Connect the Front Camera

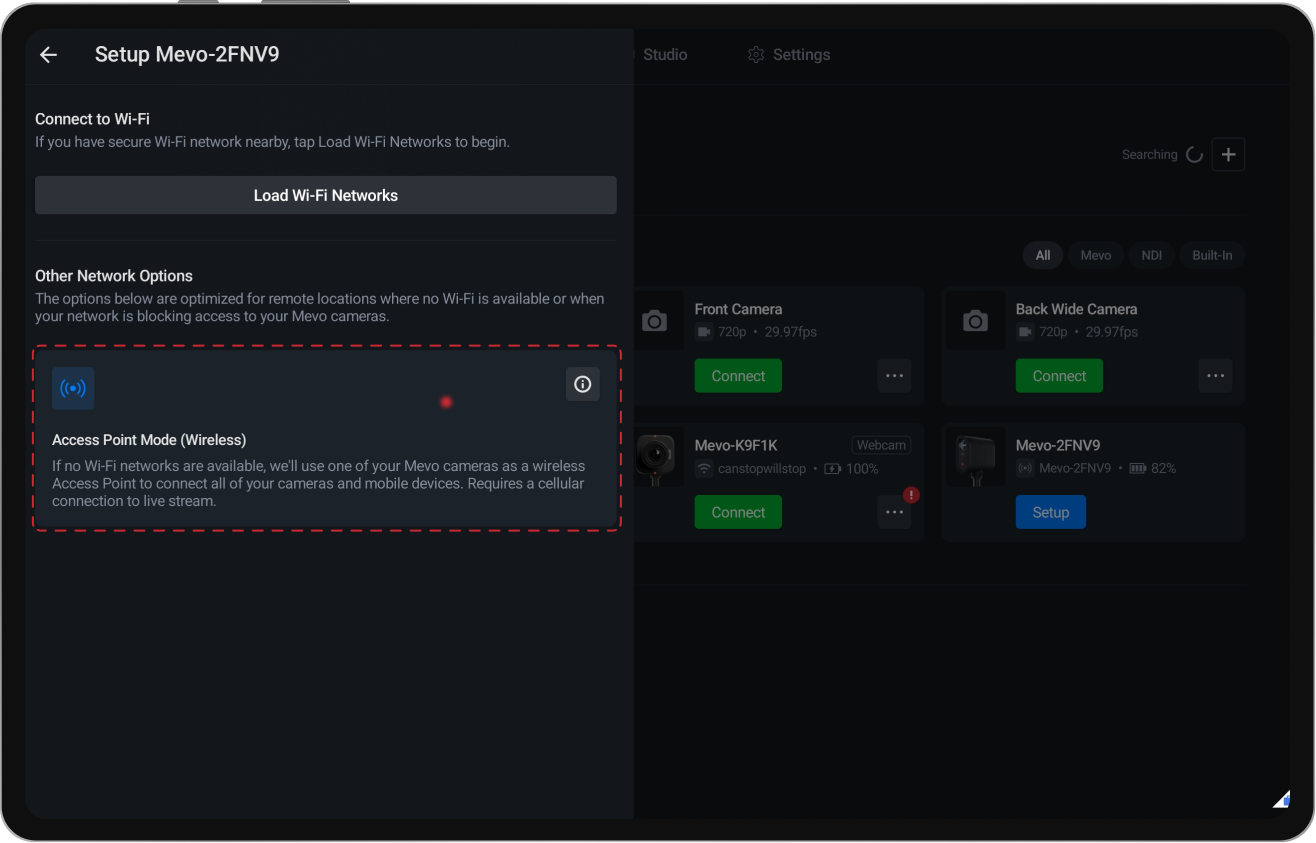click(738, 376)
